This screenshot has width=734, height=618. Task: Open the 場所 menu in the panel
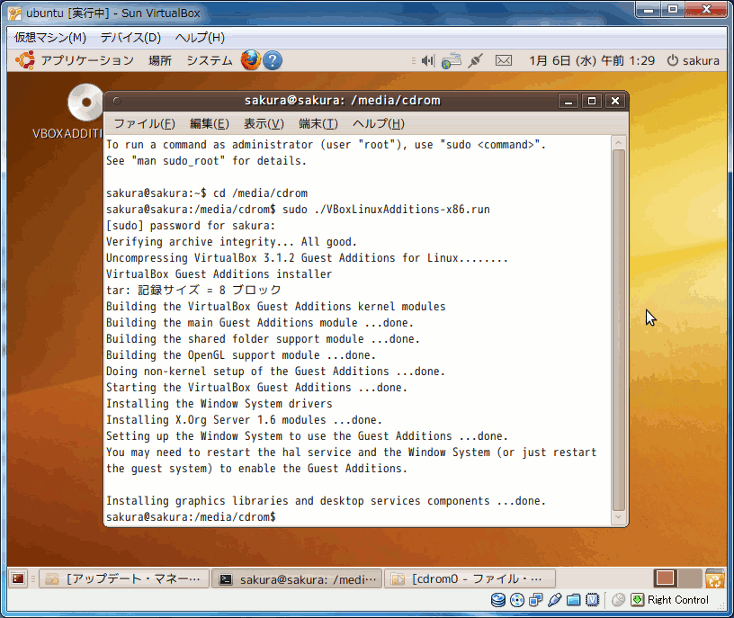(x=160, y=60)
